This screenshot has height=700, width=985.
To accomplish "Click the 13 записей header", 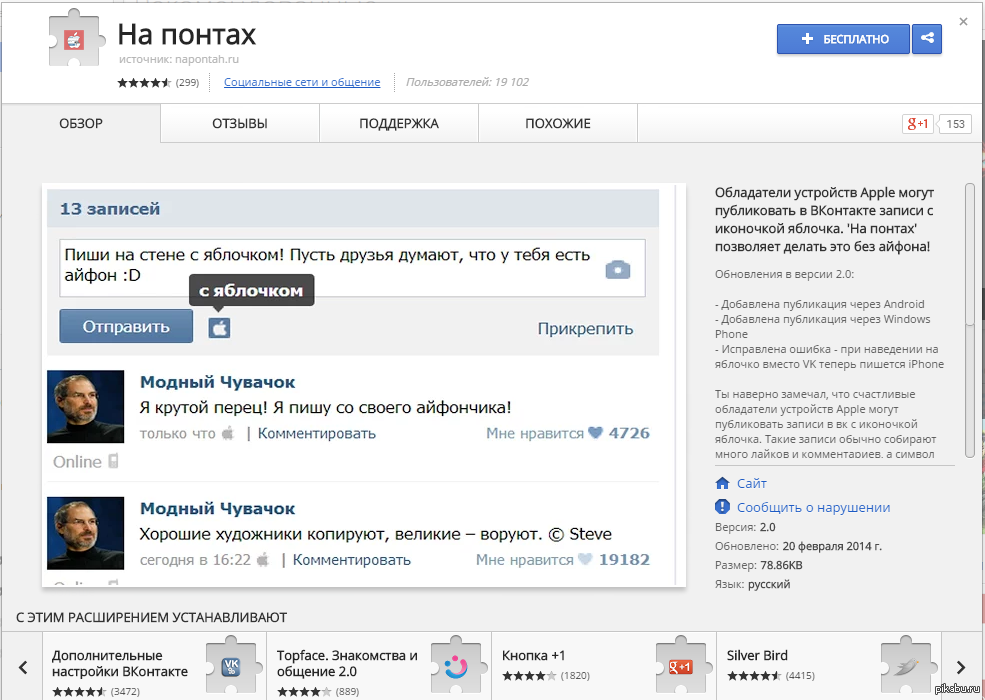I will [x=110, y=209].
